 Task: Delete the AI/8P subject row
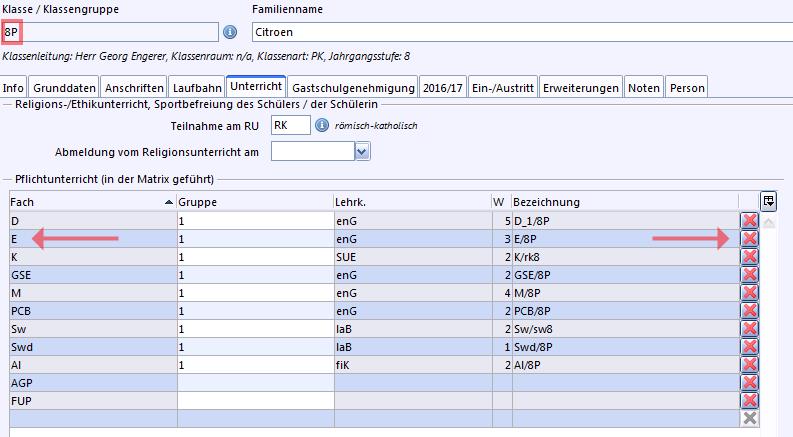(x=750, y=365)
